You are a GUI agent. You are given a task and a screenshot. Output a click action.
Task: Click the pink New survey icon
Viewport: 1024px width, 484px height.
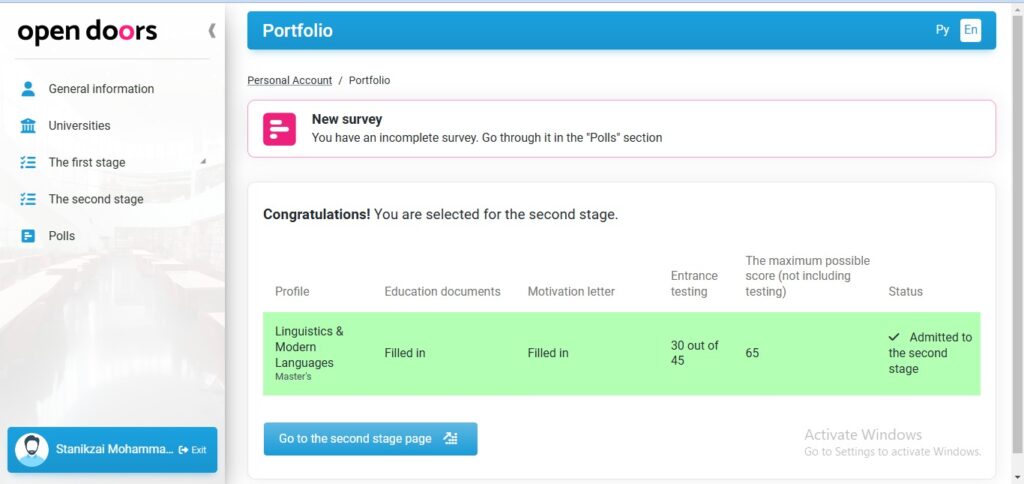[280, 129]
